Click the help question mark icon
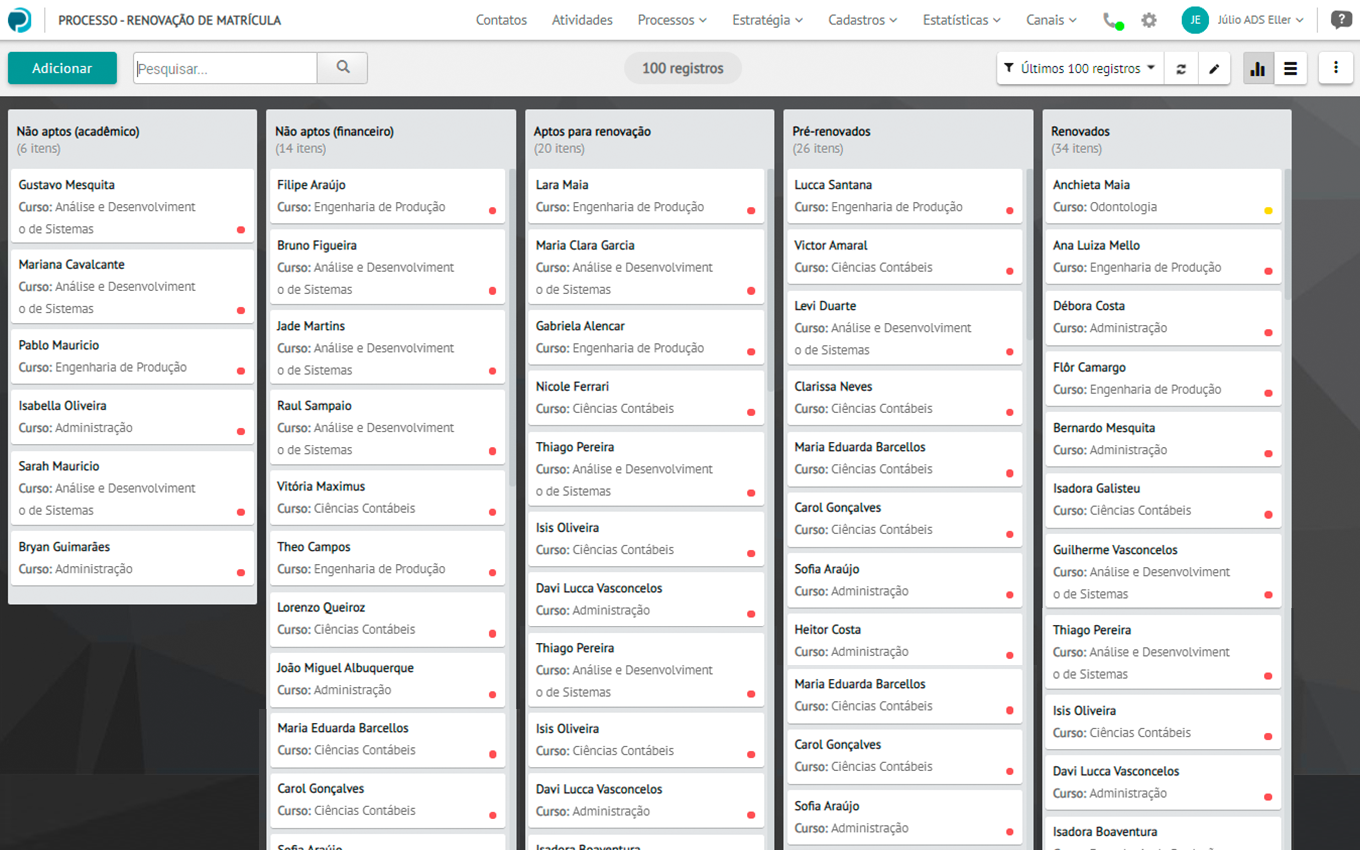 pos(1340,20)
